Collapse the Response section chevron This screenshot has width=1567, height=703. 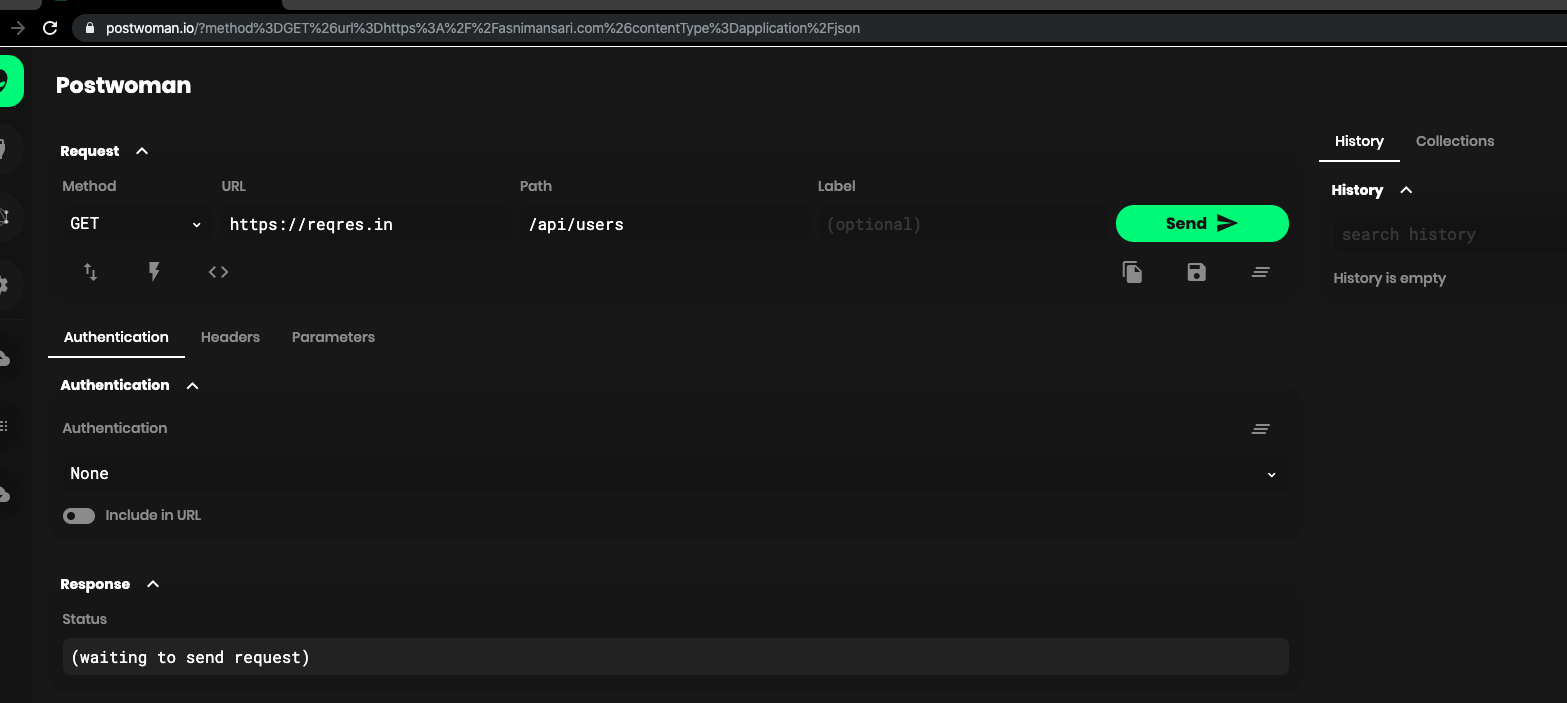(x=153, y=584)
